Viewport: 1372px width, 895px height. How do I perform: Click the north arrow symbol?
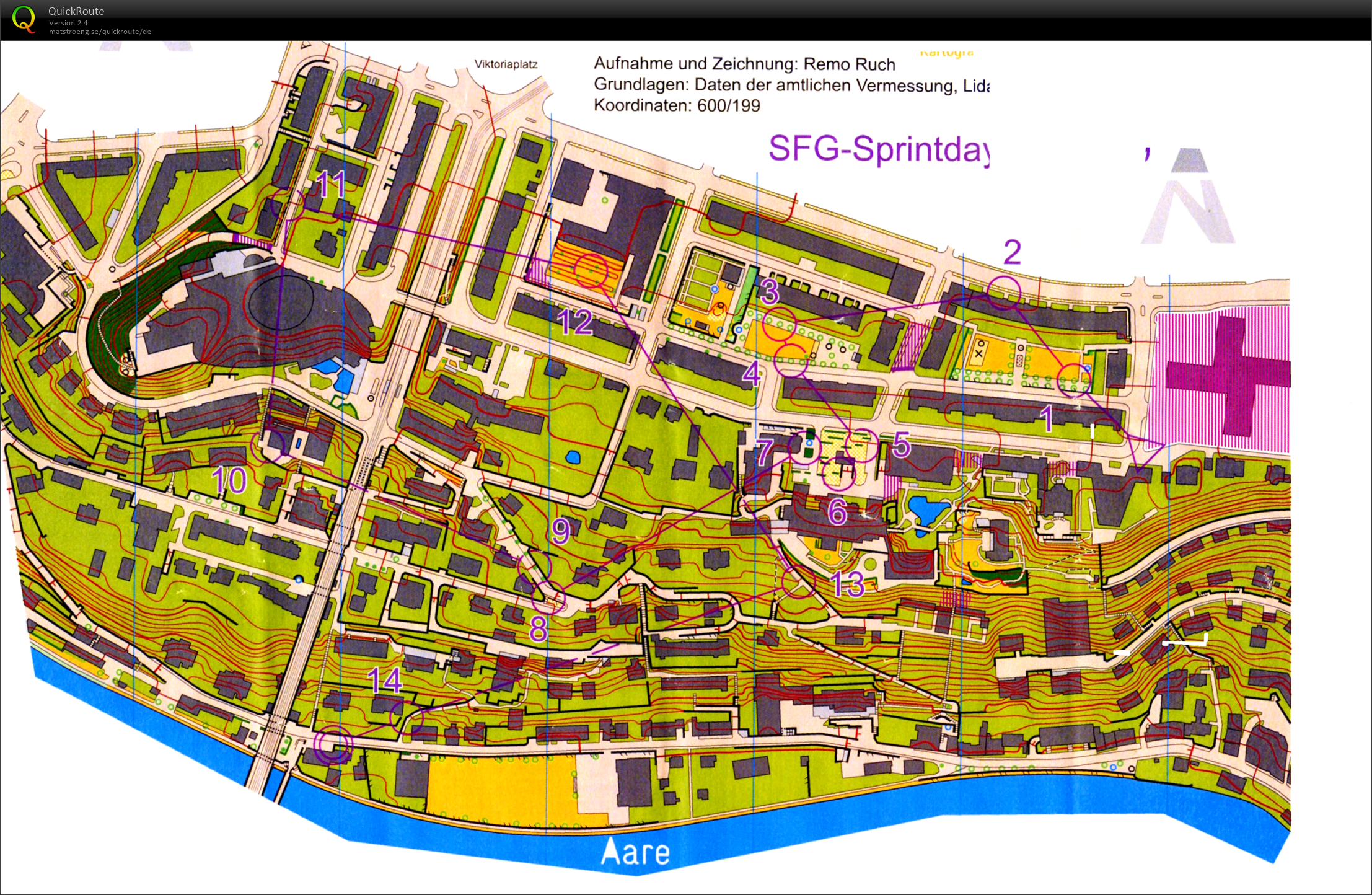click(x=1189, y=196)
